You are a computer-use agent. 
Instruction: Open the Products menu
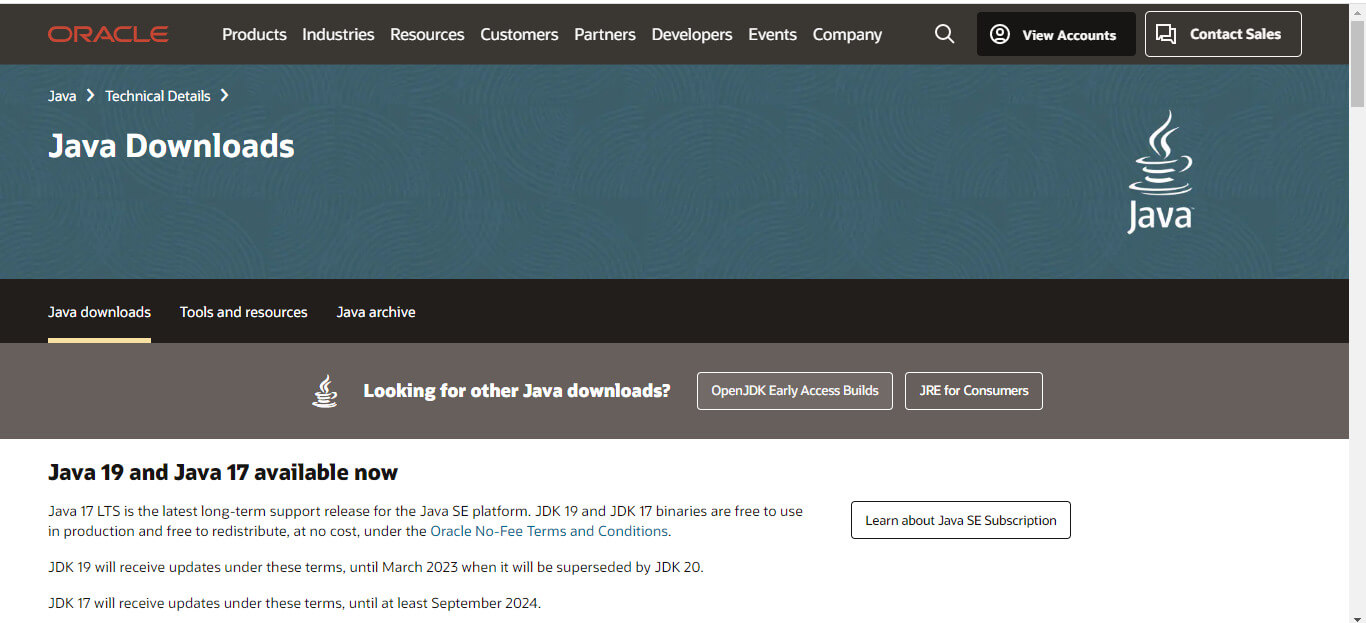254,34
